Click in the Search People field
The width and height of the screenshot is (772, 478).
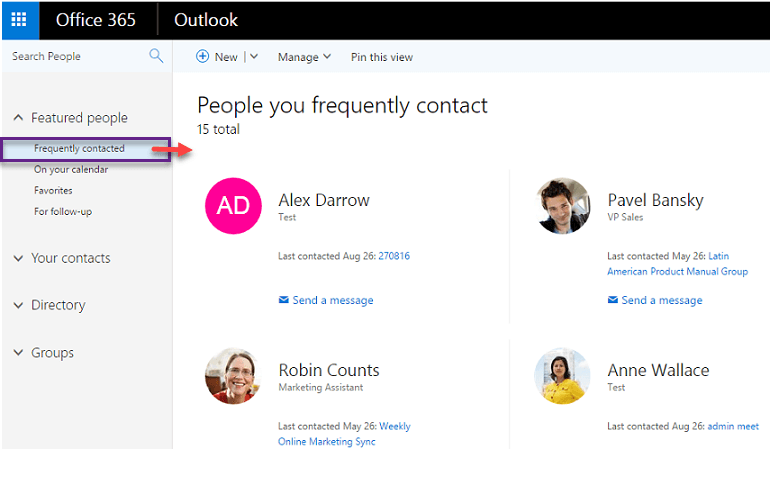point(75,56)
